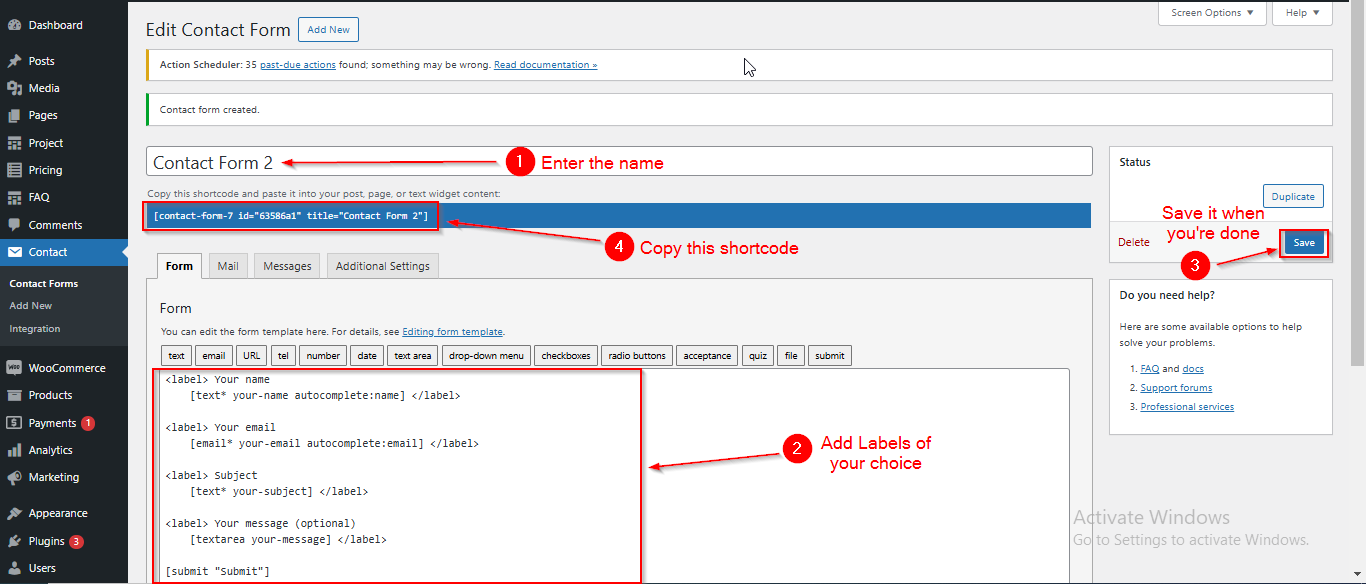
Task: Open Contact Forms submenu item
Action: (x=44, y=283)
